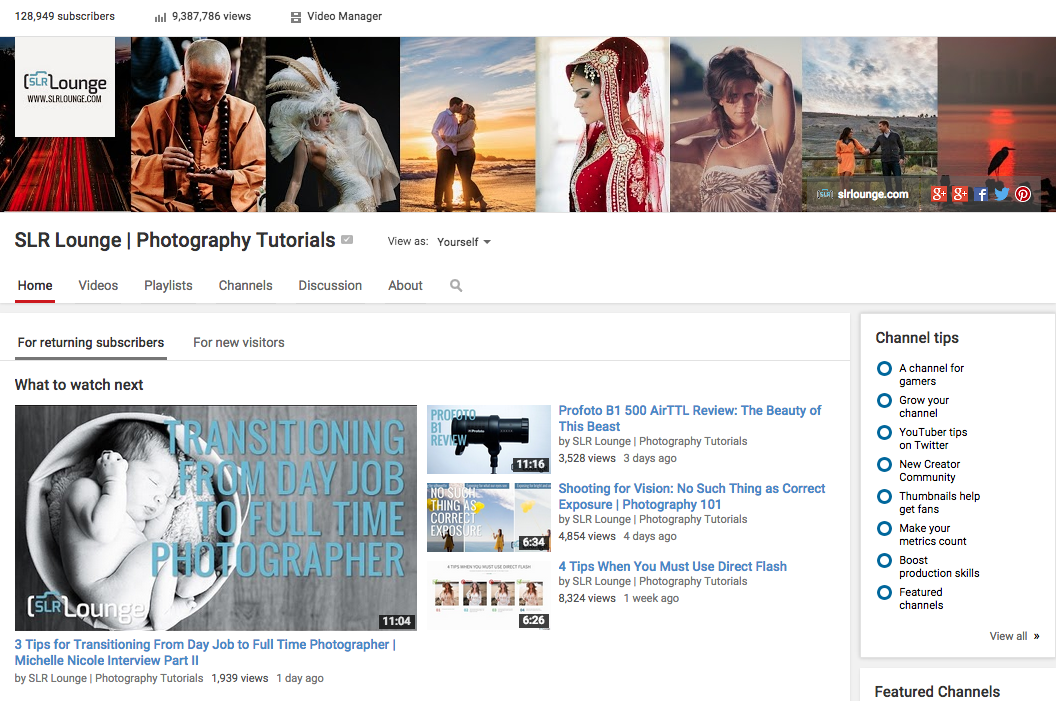Click the '6:26' duration badge

[533, 620]
